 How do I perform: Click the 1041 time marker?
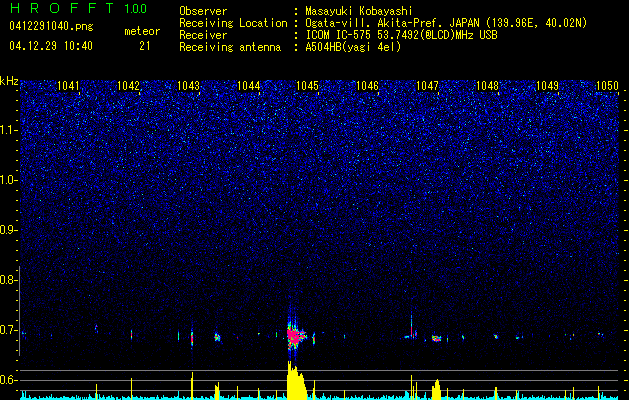[68, 86]
